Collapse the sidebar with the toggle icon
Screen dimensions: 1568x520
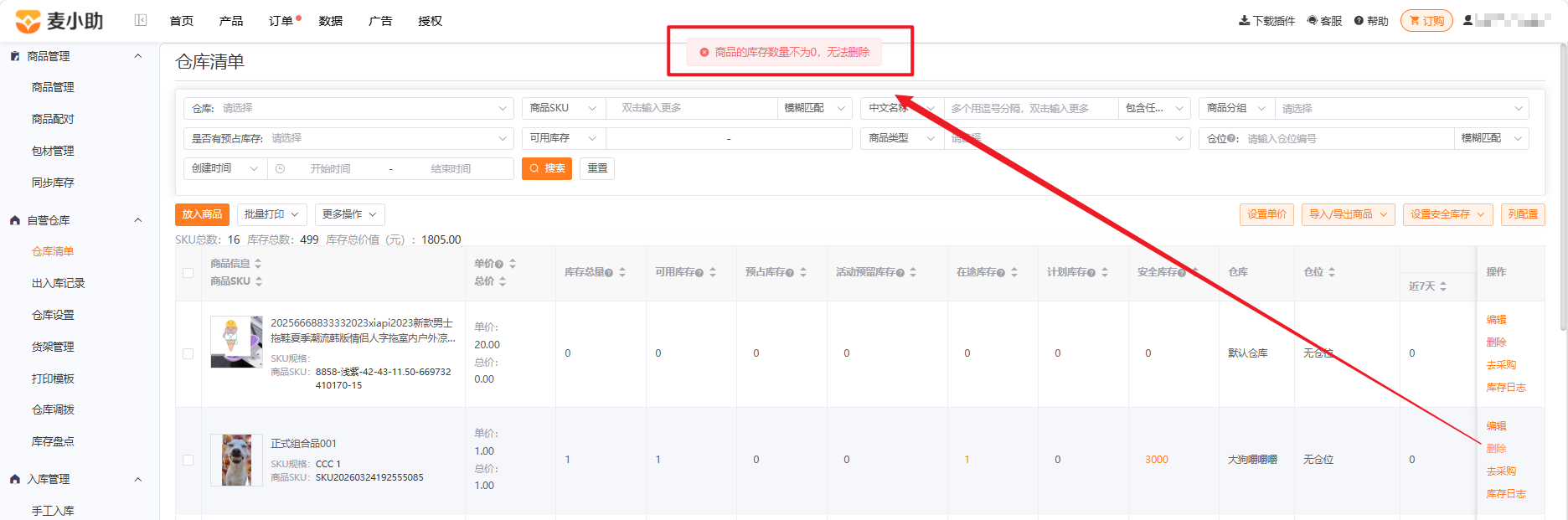(x=141, y=20)
